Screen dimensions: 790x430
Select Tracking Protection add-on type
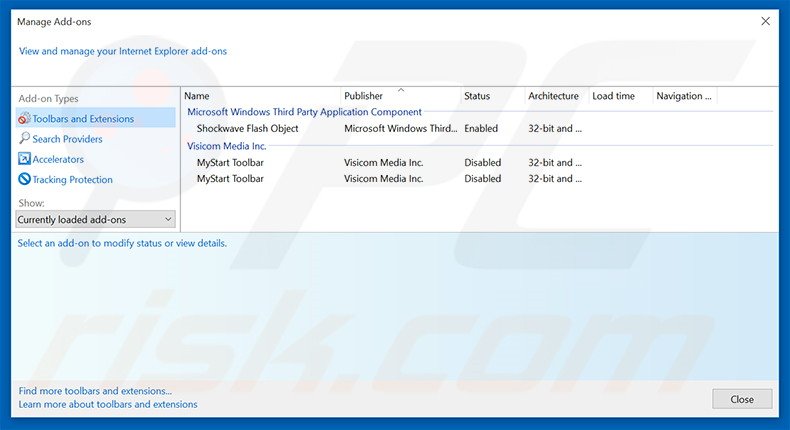[73, 179]
